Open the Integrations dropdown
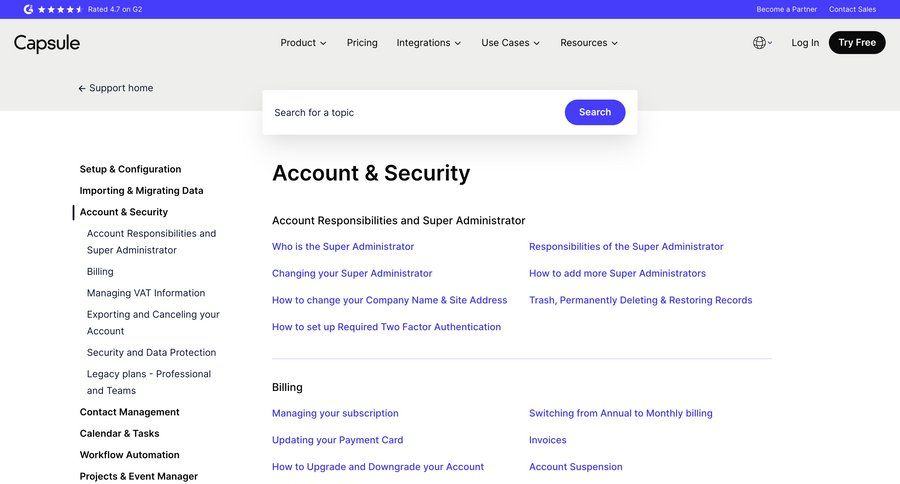Viewport: 900px width, 484px height. [x=428, y=43]
